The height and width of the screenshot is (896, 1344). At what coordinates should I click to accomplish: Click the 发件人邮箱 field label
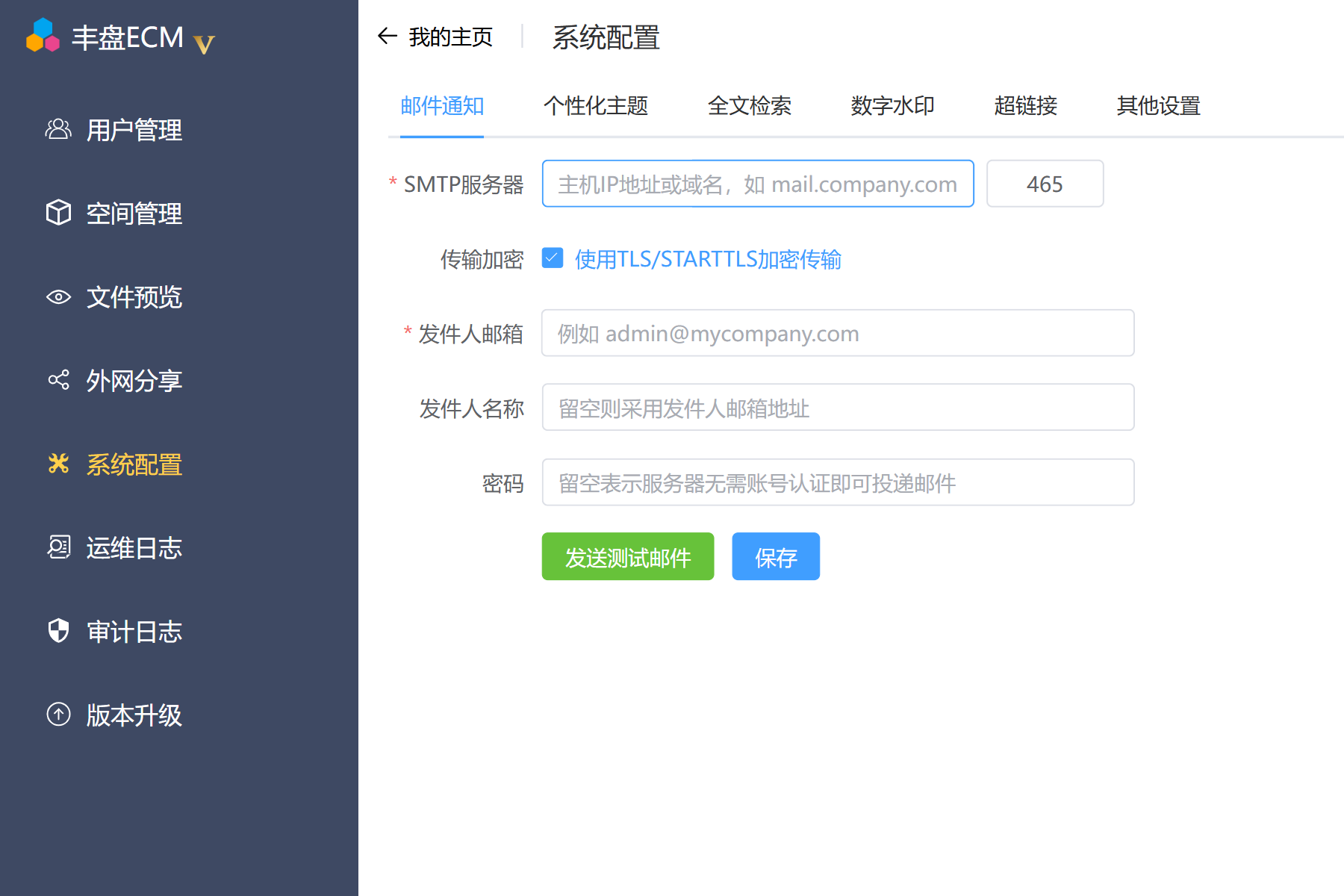click(x=471, y=334)
